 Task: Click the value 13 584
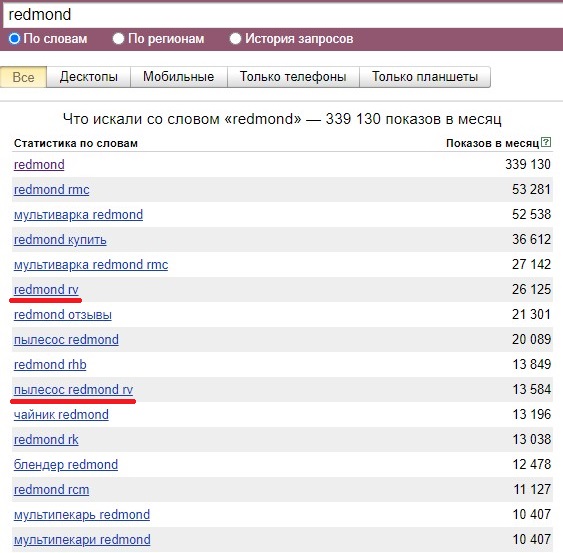(x=532, y=390)
